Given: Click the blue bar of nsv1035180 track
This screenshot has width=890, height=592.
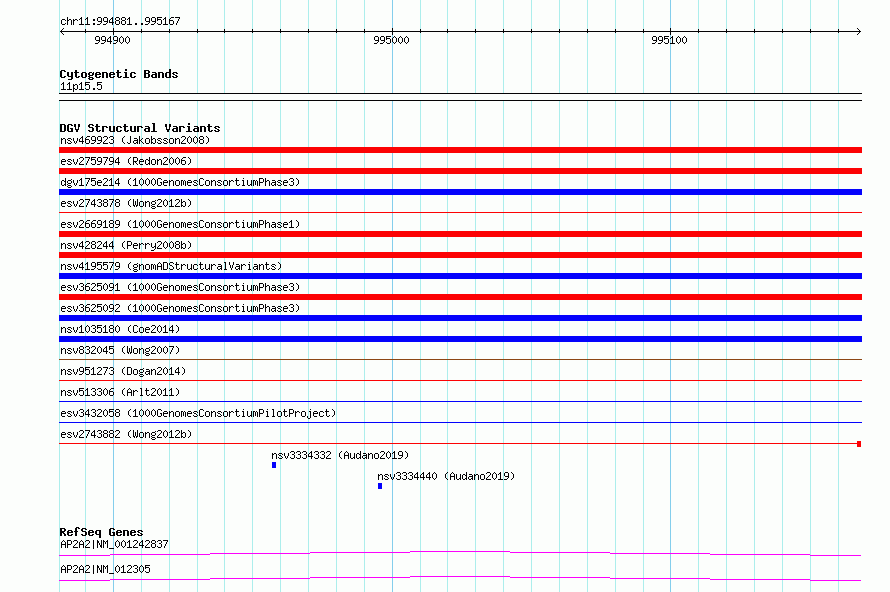Looking at the screenshot, I should pyautogui.click(x=460, y=339).
